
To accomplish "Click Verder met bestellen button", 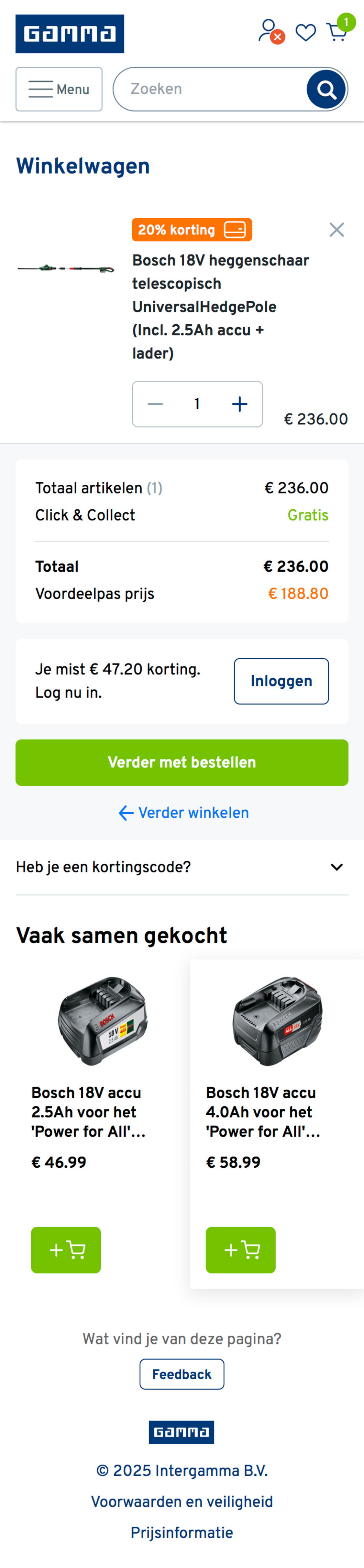I will click(x=182, y=763).
